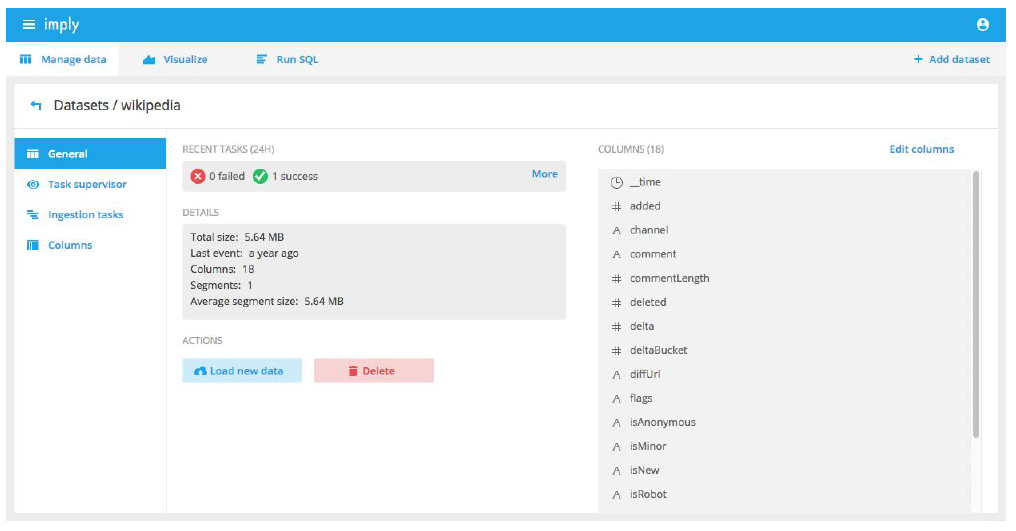This screenshot has width=1016, height=531.
Task: Click the 0 failed task count
Action: (x=227, y=176)
